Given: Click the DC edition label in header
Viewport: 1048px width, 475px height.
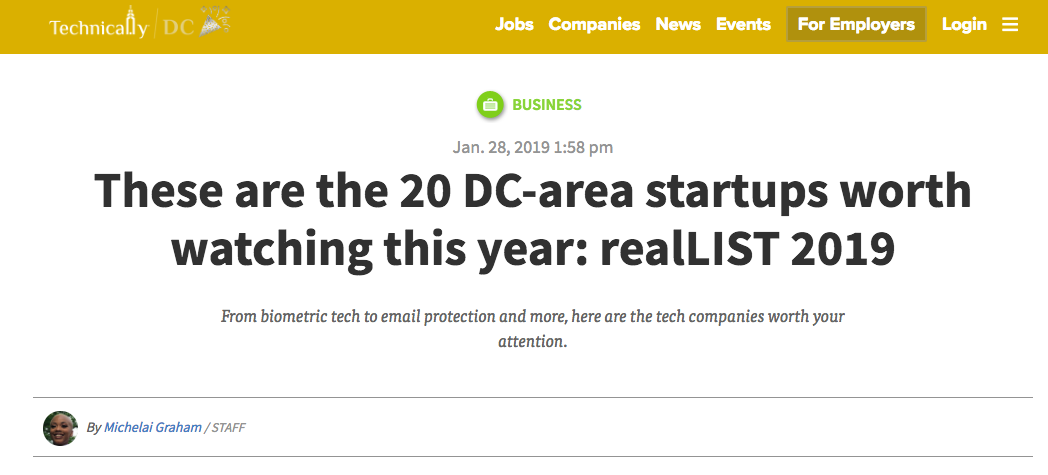Looking at the screenshot, I should 177,28.
